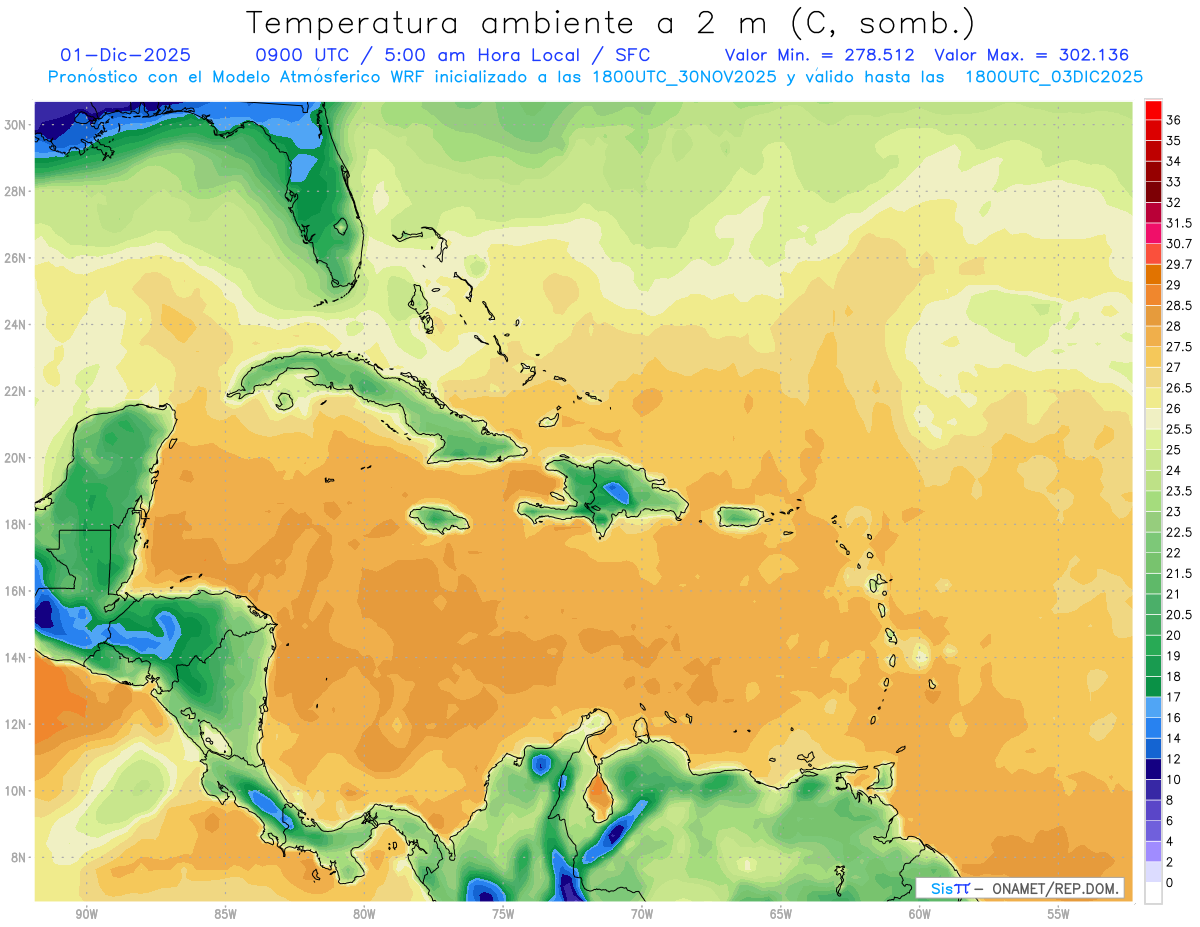Image resolution: width=1200 pixels, height=927 pixels.
Task: Click "Pronóstico con el Modelo Atmósferico WRF" text
Action: click(237, 77)
